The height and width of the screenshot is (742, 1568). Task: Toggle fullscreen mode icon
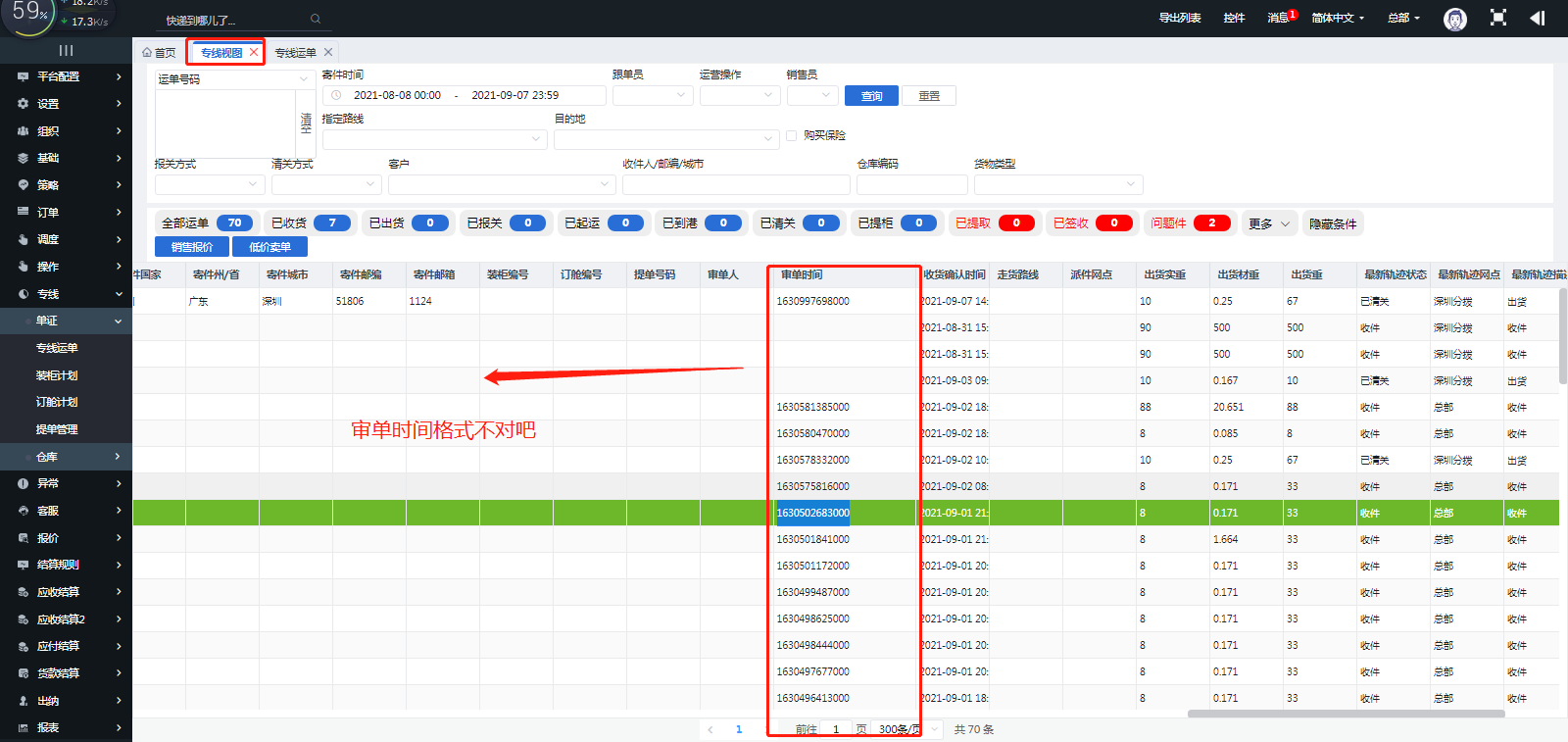coord(1497,18)
